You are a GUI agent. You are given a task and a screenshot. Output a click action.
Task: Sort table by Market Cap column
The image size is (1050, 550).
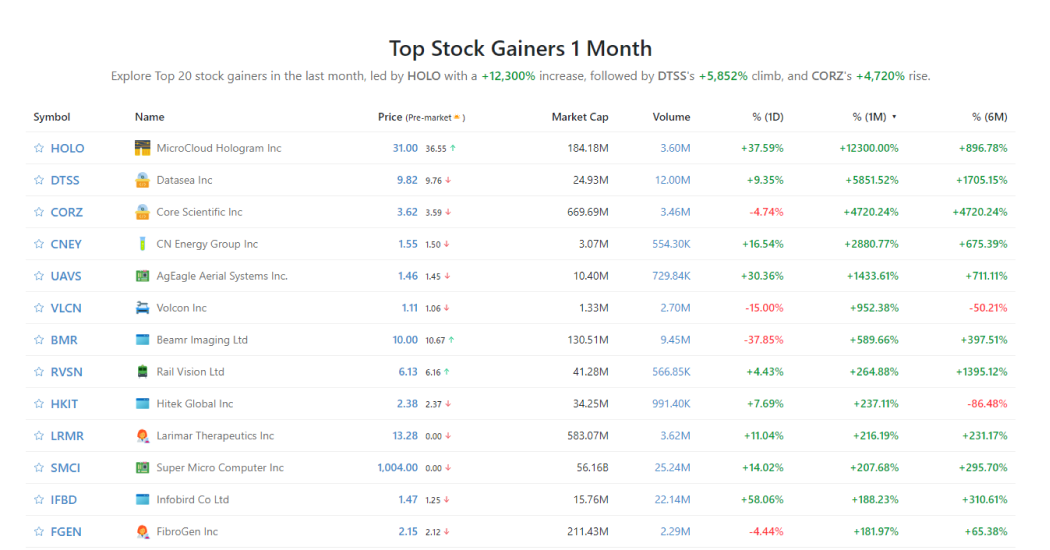(x=580, y=117)
